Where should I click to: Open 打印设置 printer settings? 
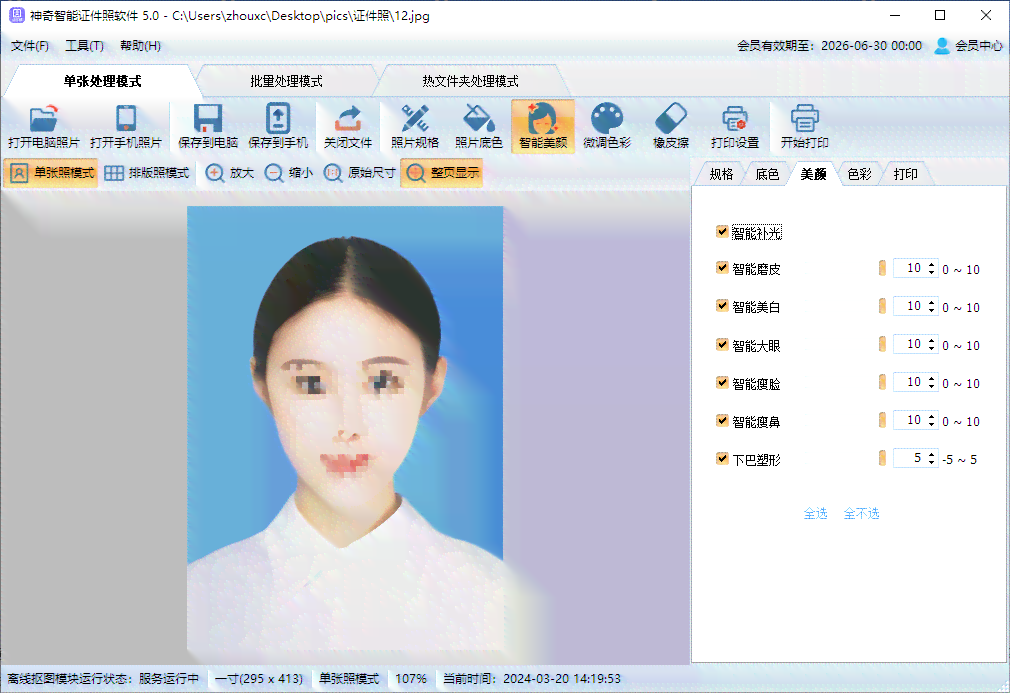point(735,126)
